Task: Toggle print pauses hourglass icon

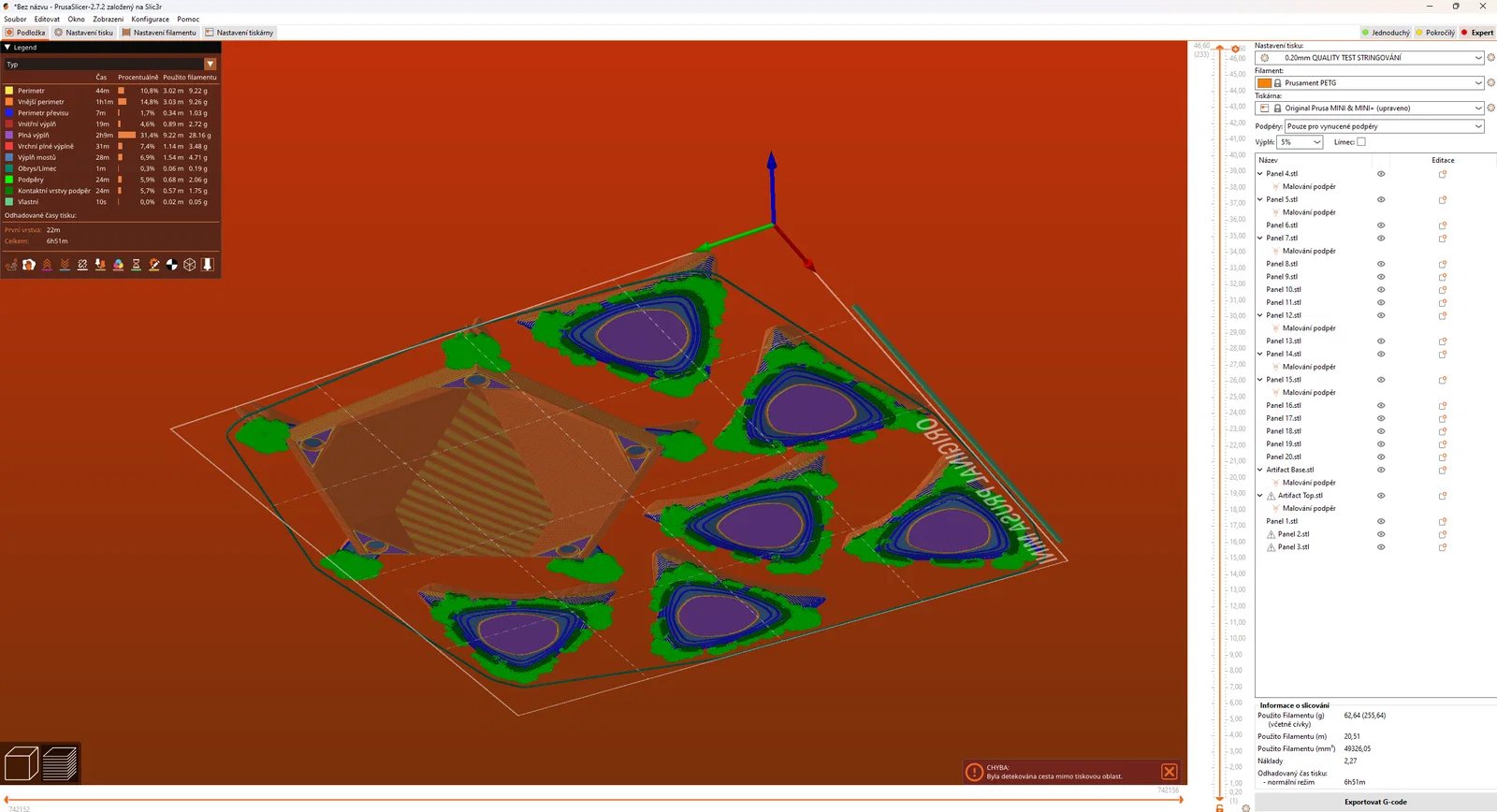Action: click(x=136, y=265)
